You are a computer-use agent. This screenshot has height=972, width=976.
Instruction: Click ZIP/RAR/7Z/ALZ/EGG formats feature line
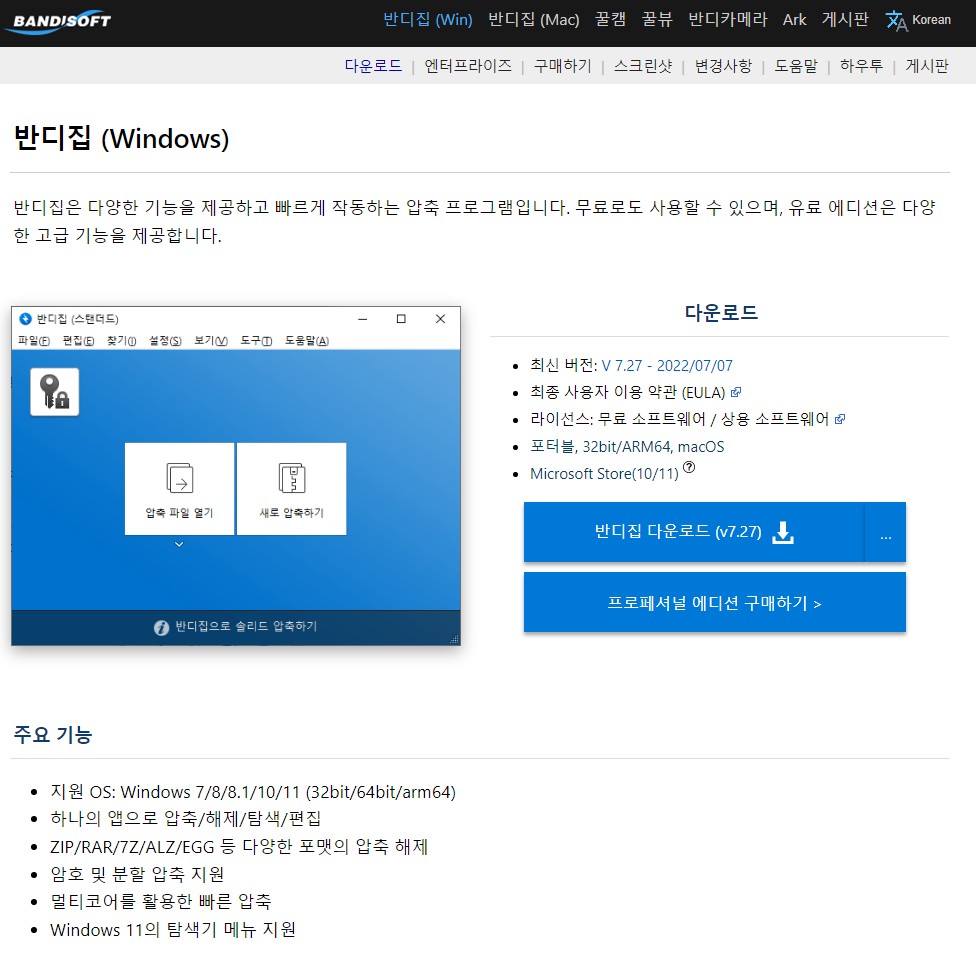click(x=239, y=847)
